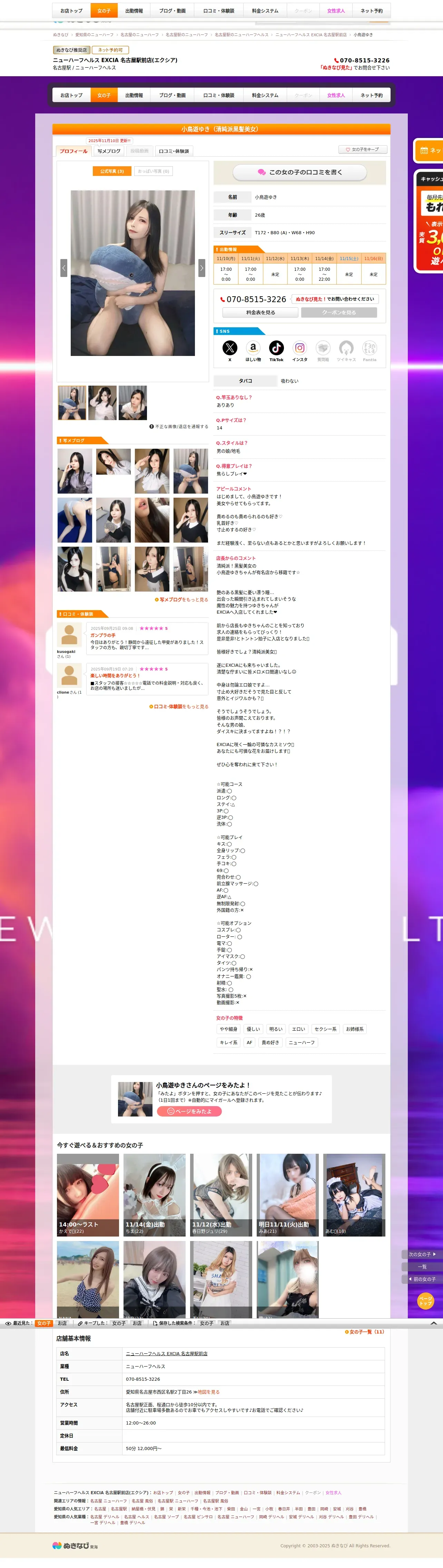Click the 責め好き feature tag
Viewport: 443px width, 1568px height.
pyautogui.click(x=270, y=1043)
